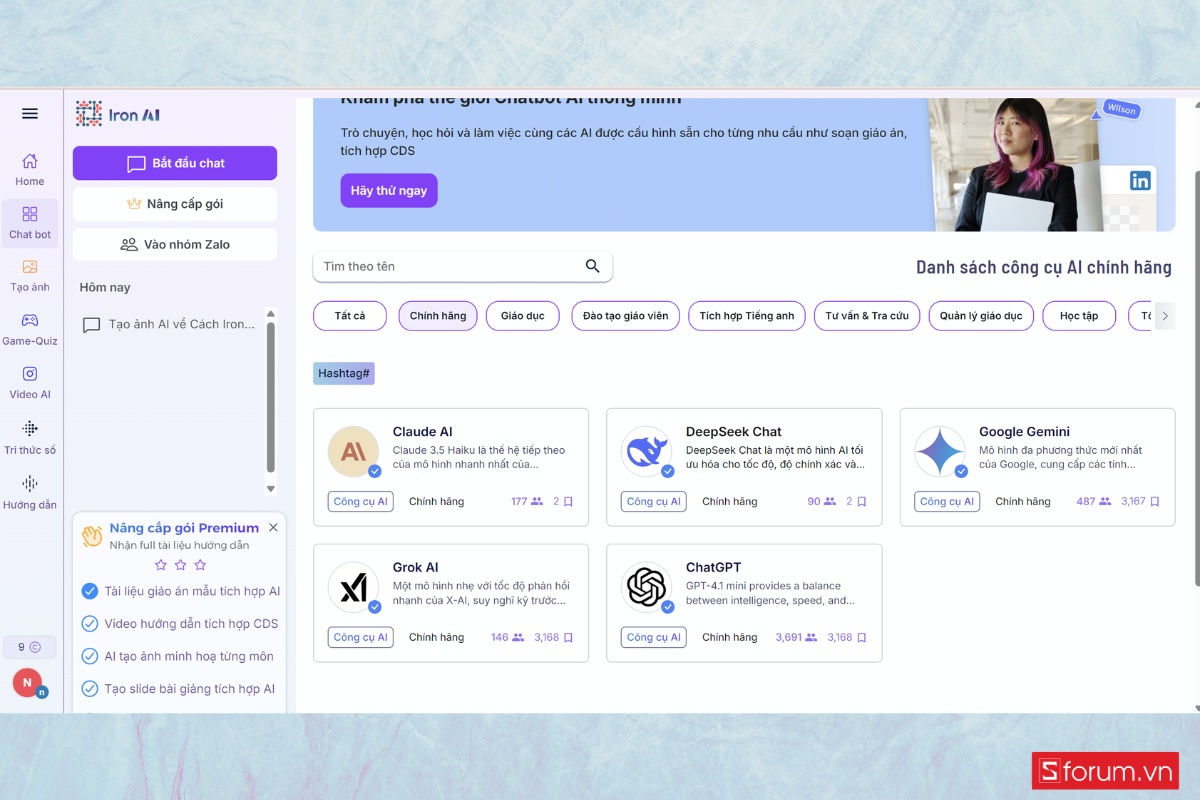Open Chat bot section in sidebar
This screenshot has width=1200, height=800.
pyautogui.click(x=30, y=223)
